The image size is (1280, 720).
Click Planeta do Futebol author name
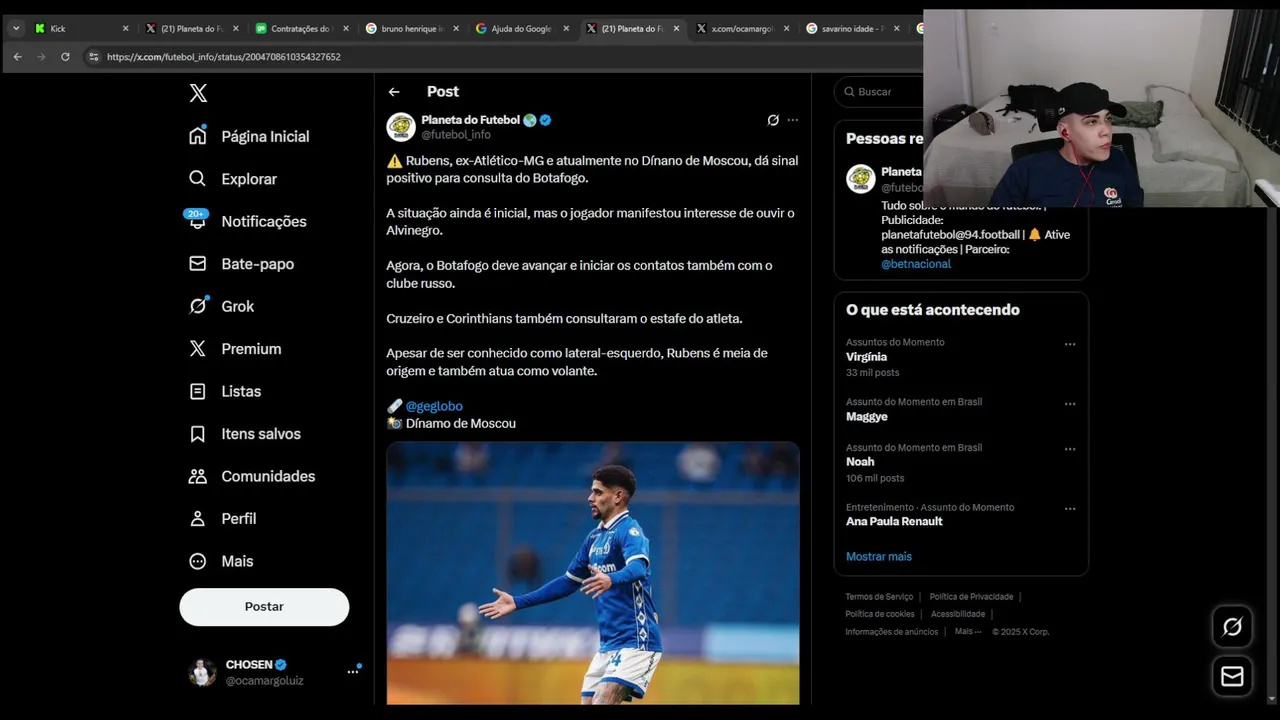tap(471, 120)
